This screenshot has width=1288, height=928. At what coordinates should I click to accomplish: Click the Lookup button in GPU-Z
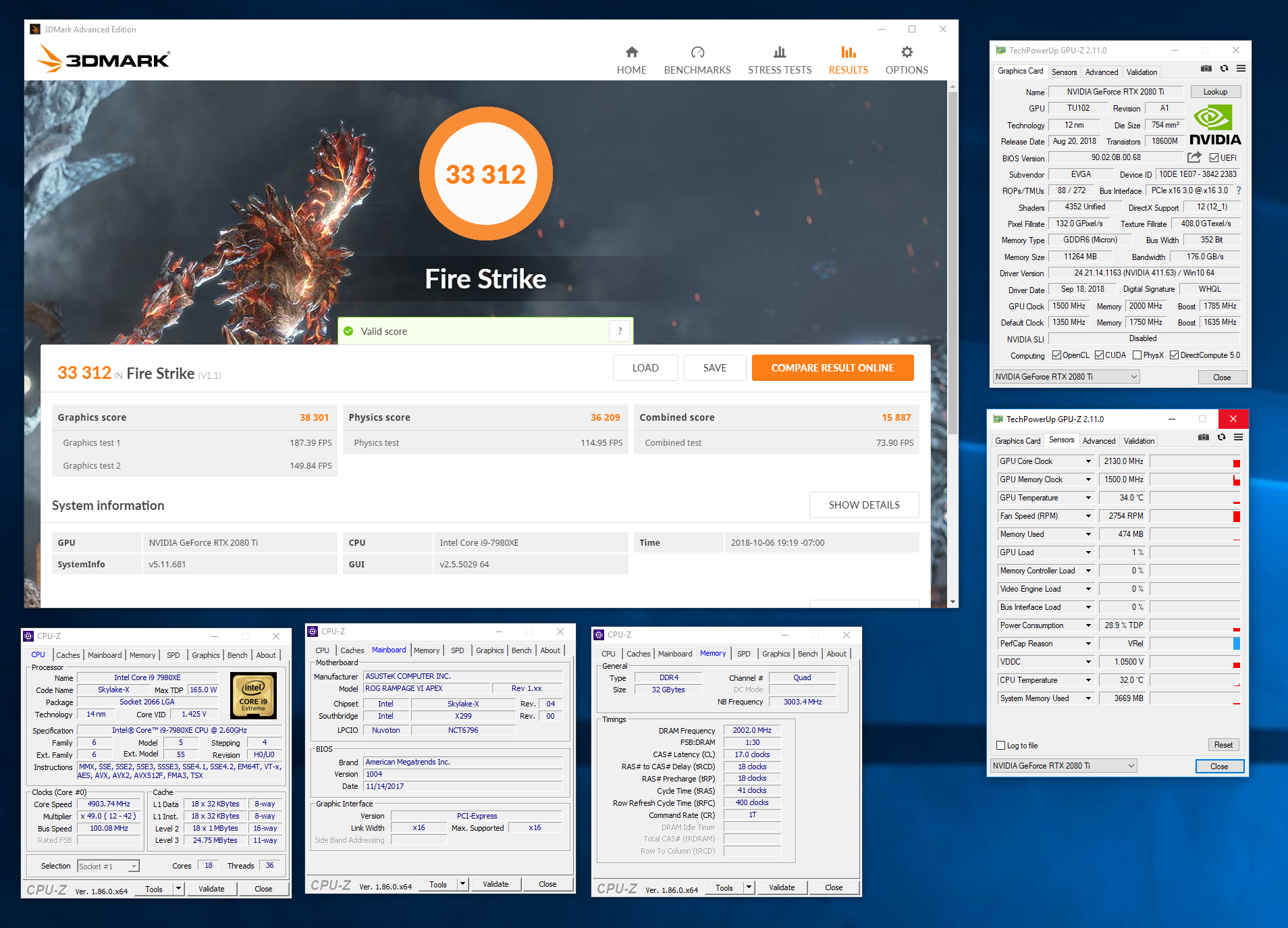point(1215,92)
